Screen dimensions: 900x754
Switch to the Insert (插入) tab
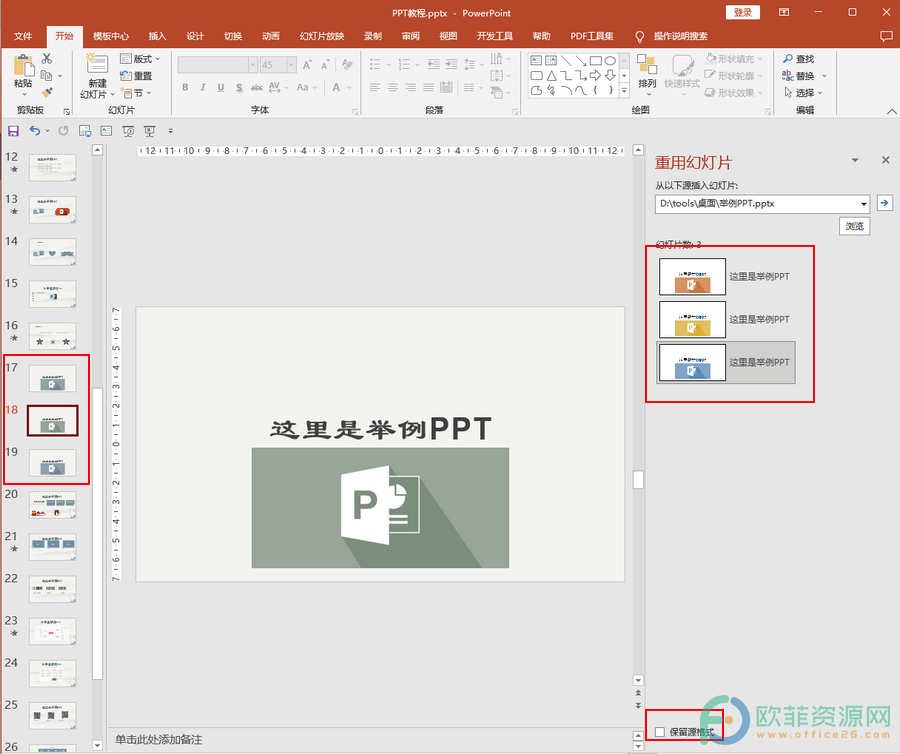[x=157, y=36]
